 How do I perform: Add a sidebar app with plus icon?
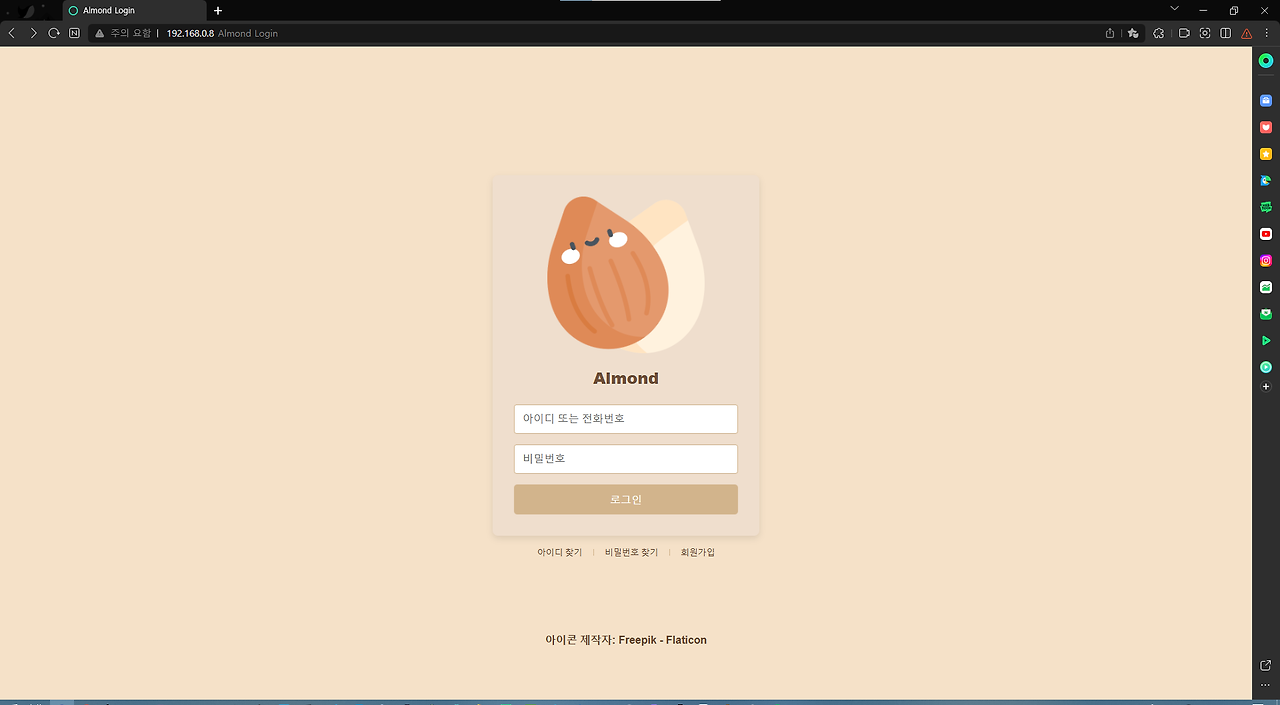1266,386
